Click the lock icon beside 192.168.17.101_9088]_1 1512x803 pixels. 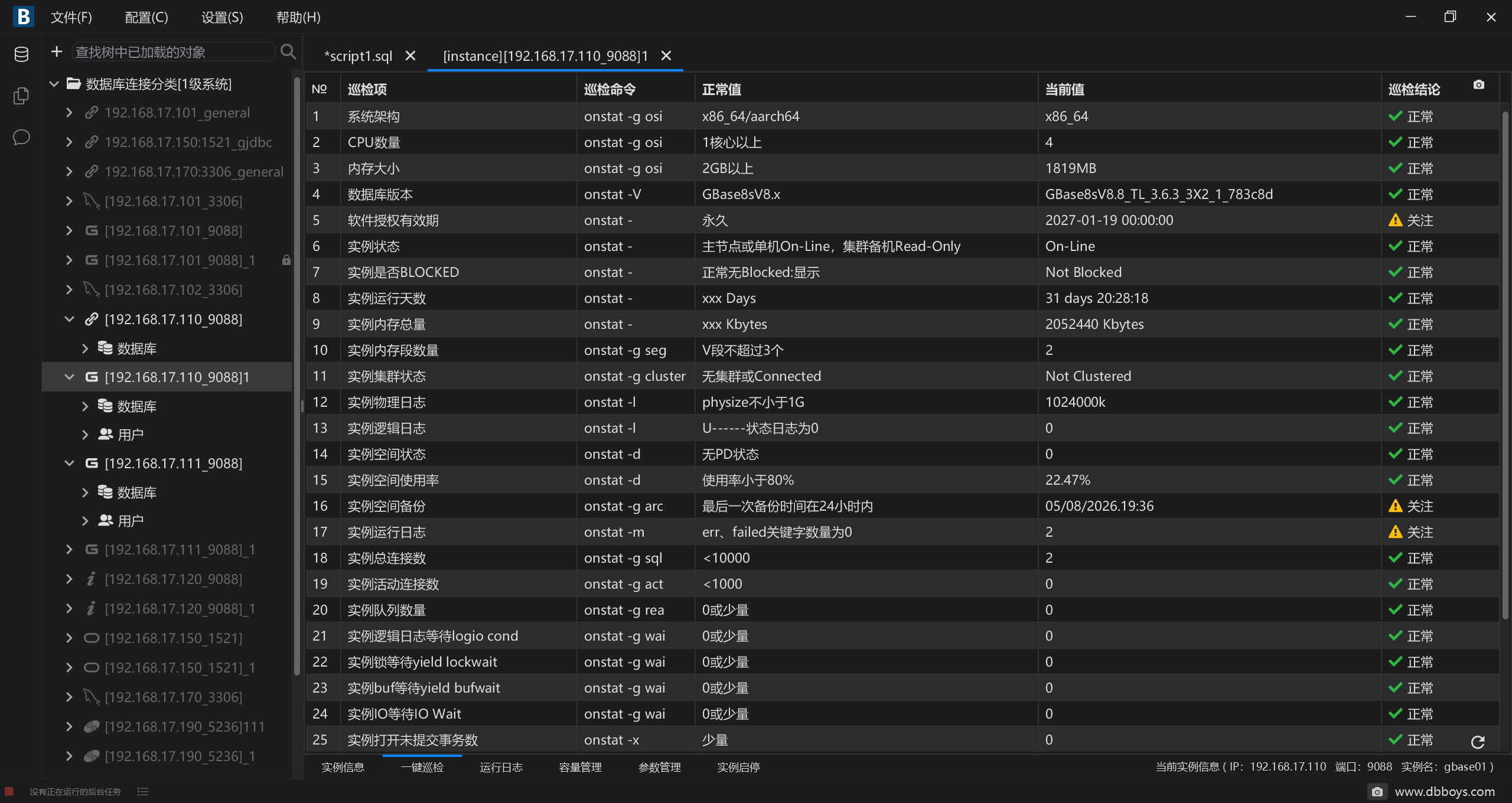pyautogui.click(x=286, y=260)
